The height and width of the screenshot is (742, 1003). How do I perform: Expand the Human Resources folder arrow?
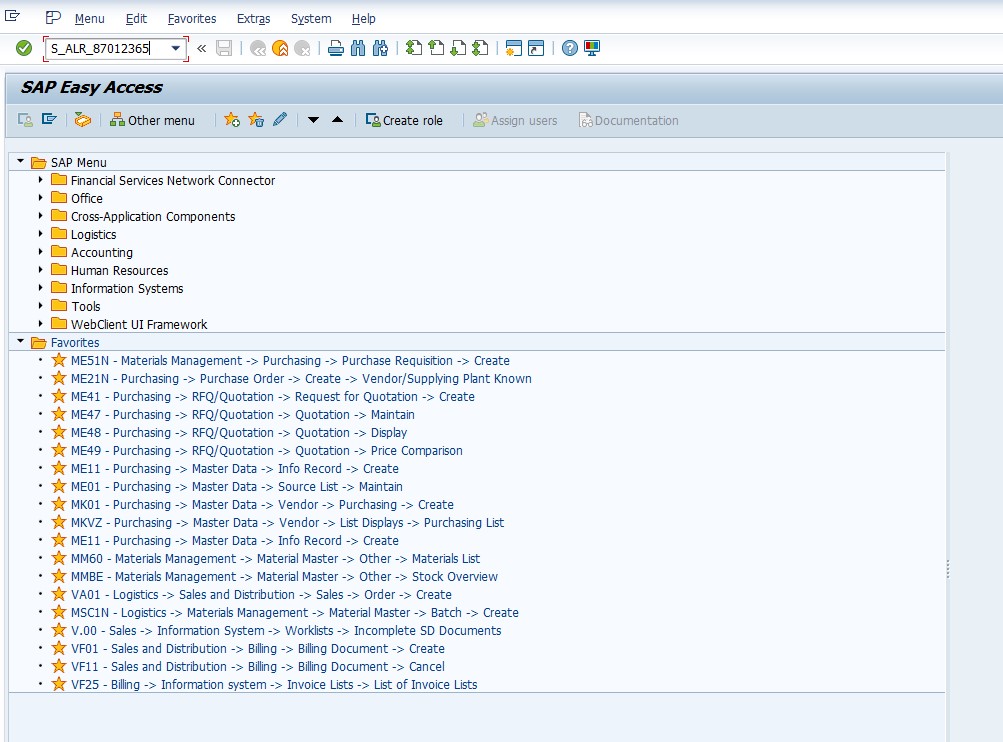[40, 269]
